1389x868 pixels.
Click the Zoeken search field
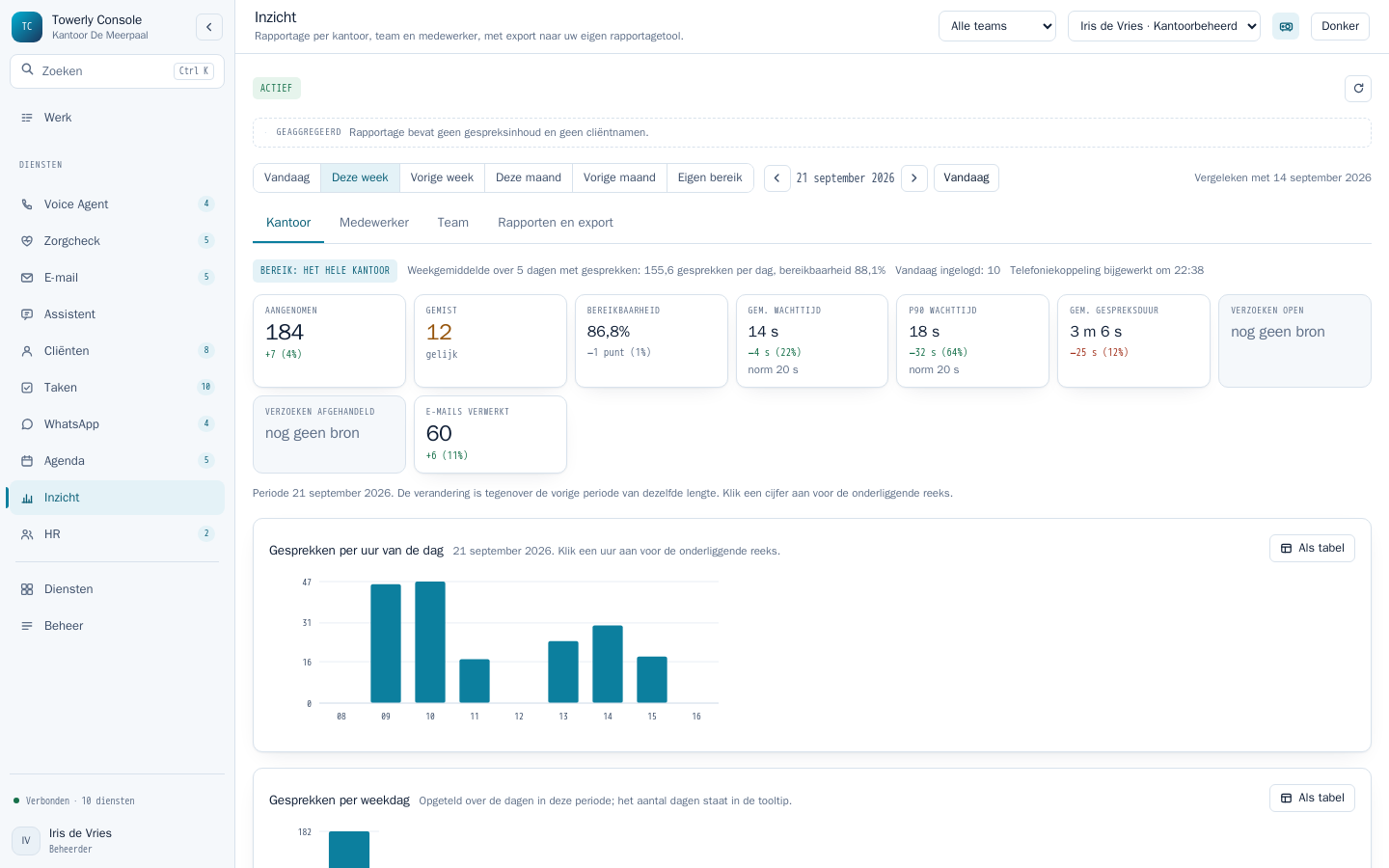(117, 71)
